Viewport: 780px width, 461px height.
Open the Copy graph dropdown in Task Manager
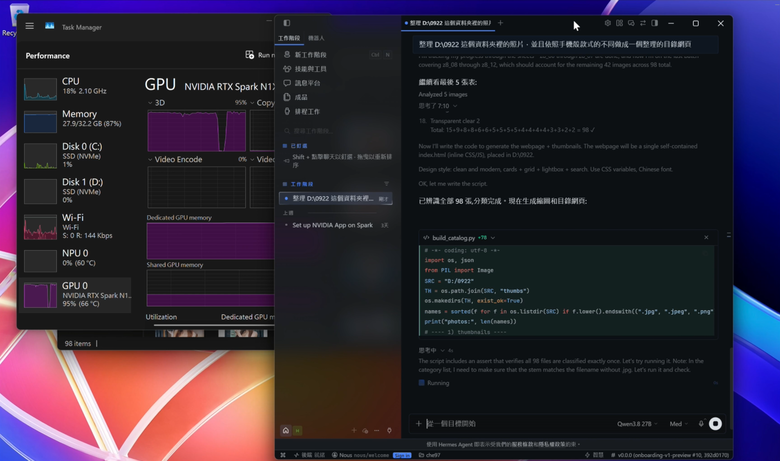[252, 103]
